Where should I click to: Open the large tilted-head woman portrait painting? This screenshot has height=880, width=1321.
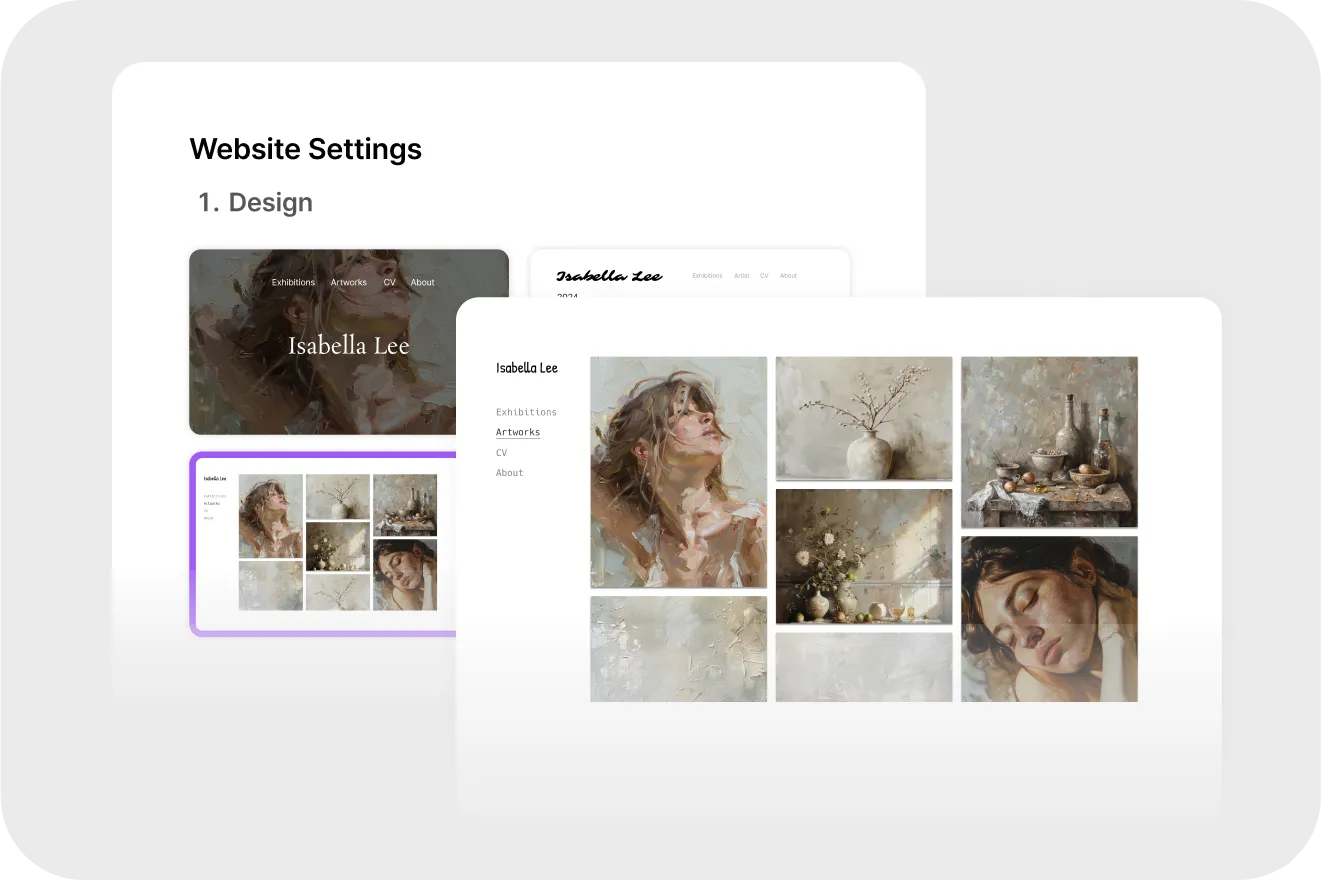[x=678, y=472]
